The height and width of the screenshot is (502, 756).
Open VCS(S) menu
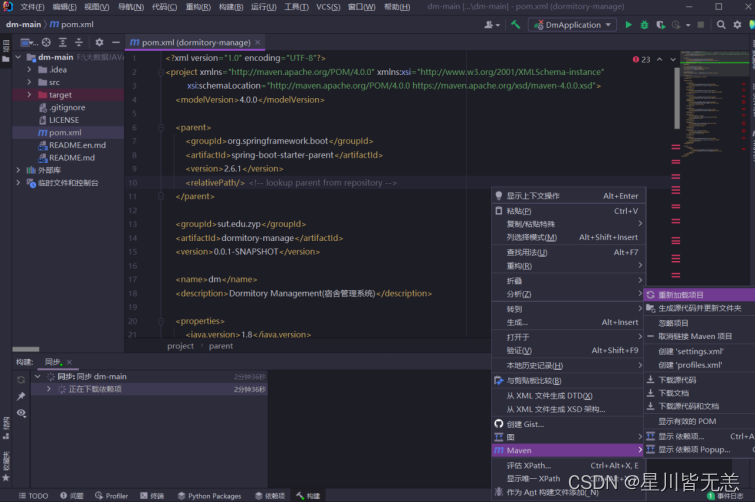click(x=328, y=7)
